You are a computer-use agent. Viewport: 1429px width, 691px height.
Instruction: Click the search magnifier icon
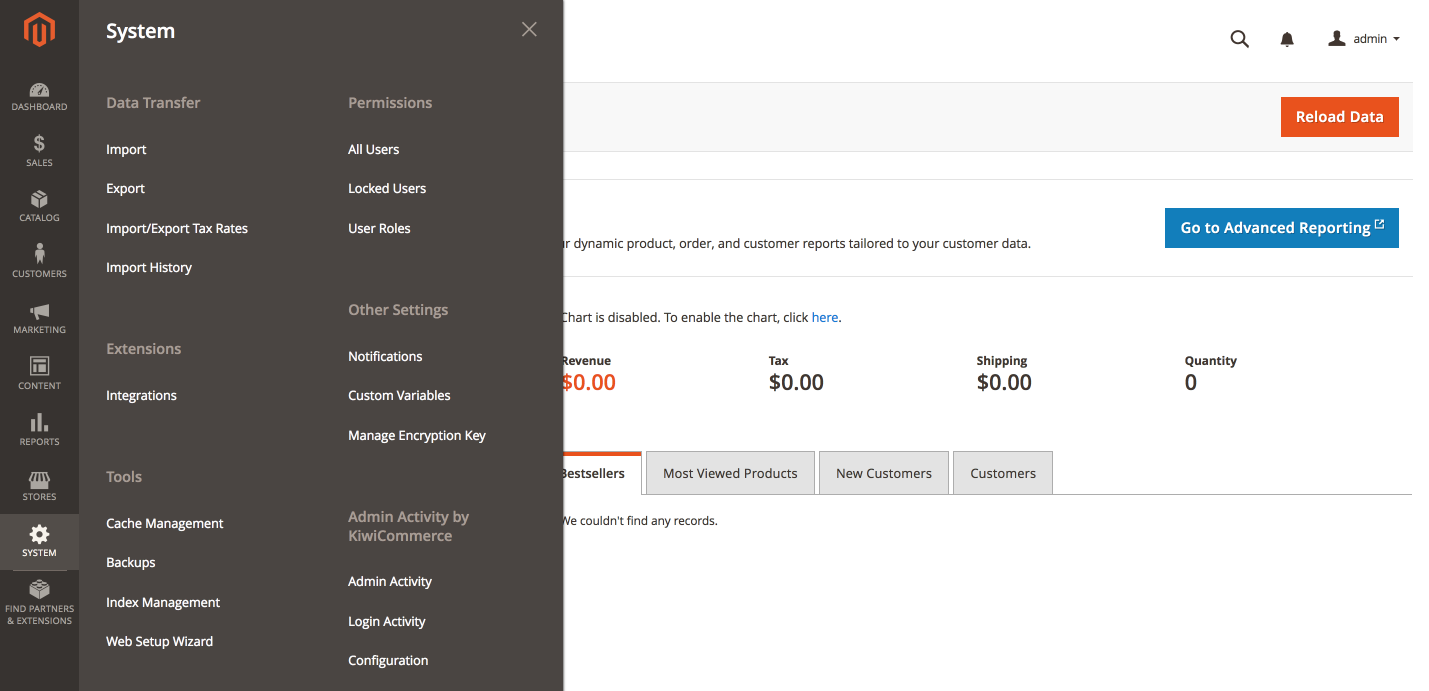pyautogui.click(x=1239, y=39)
